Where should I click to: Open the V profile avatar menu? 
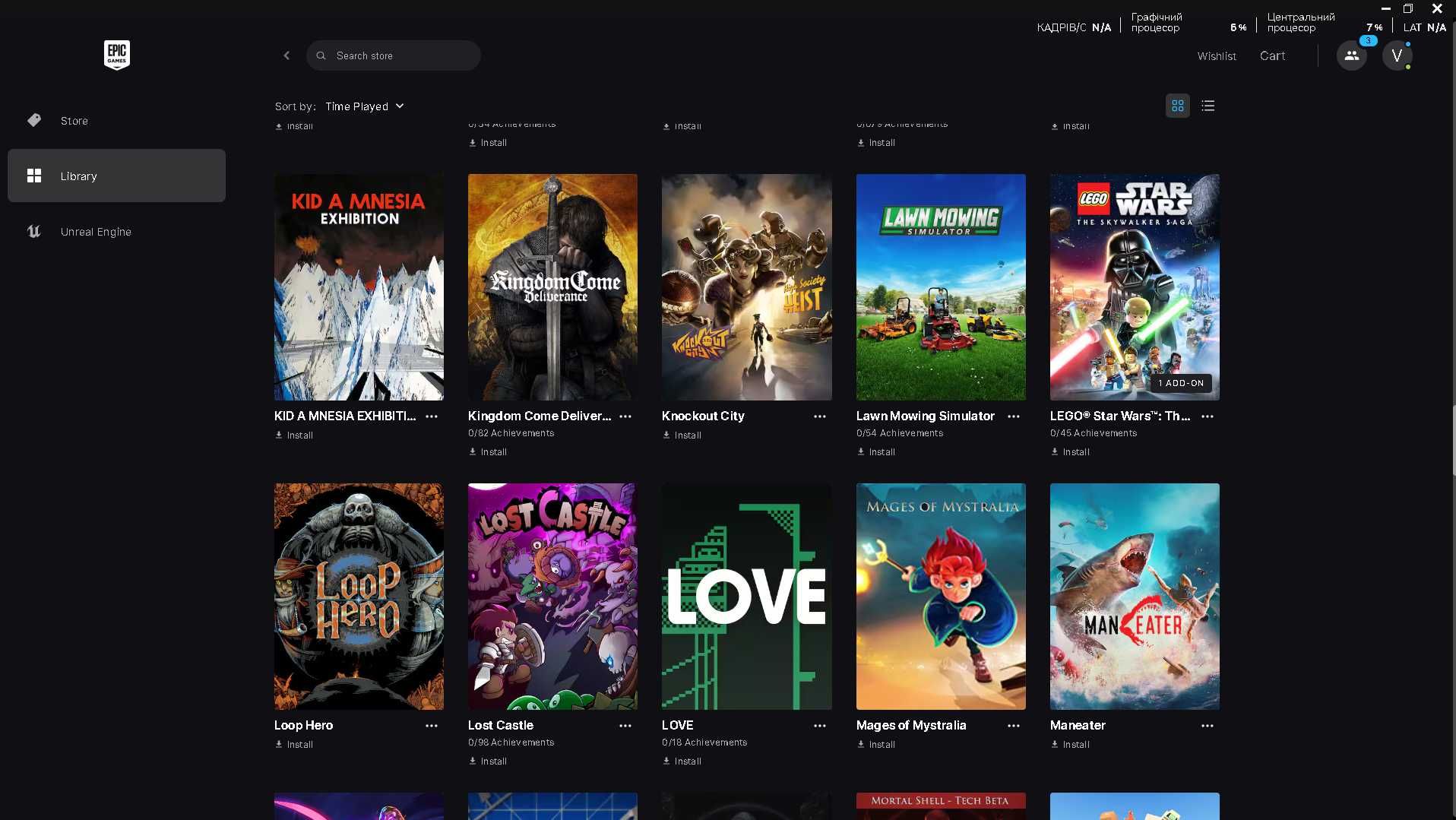tap(1397, 55)
